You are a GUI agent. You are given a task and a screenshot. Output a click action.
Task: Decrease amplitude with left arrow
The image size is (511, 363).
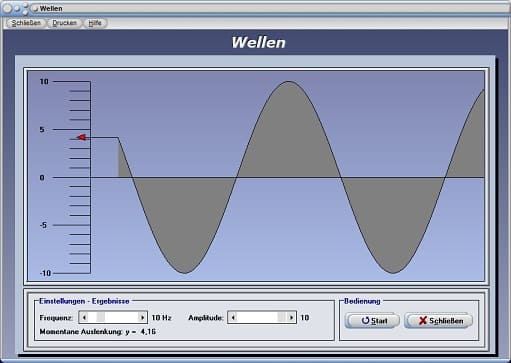[233, 318]
